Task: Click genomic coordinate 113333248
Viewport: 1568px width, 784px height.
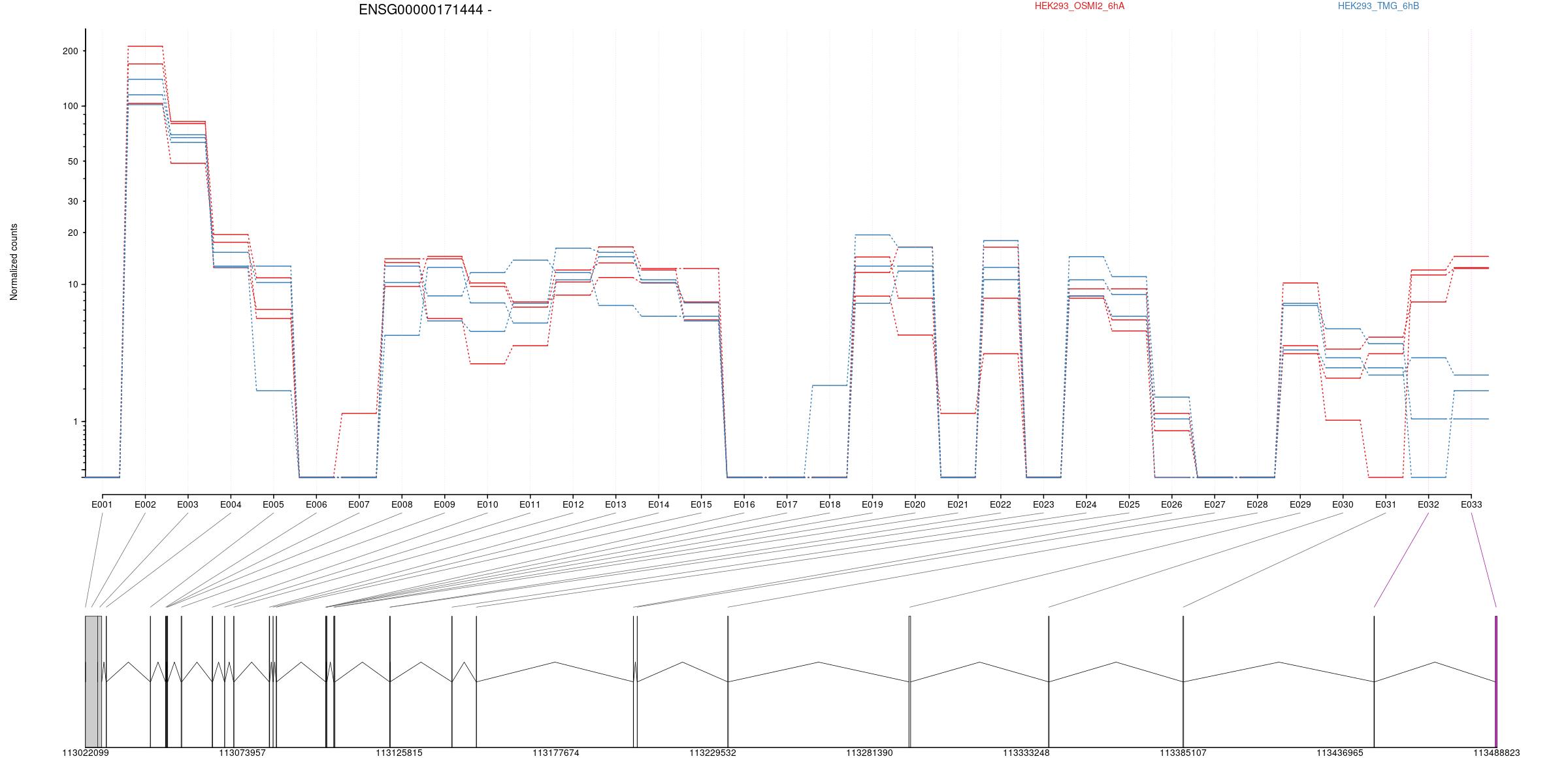Action: click(x=1026, y=753)
